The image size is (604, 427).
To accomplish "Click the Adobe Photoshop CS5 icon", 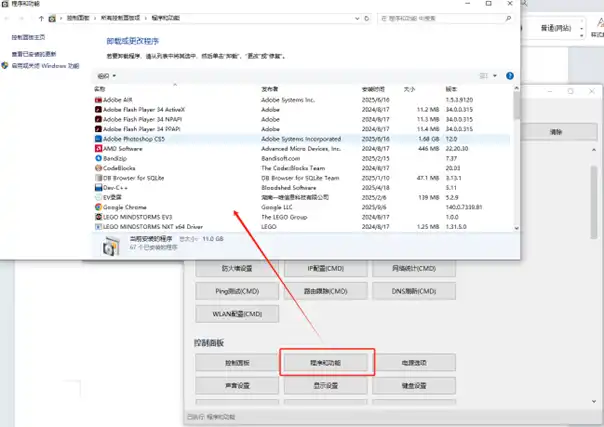I will [98, 139].
